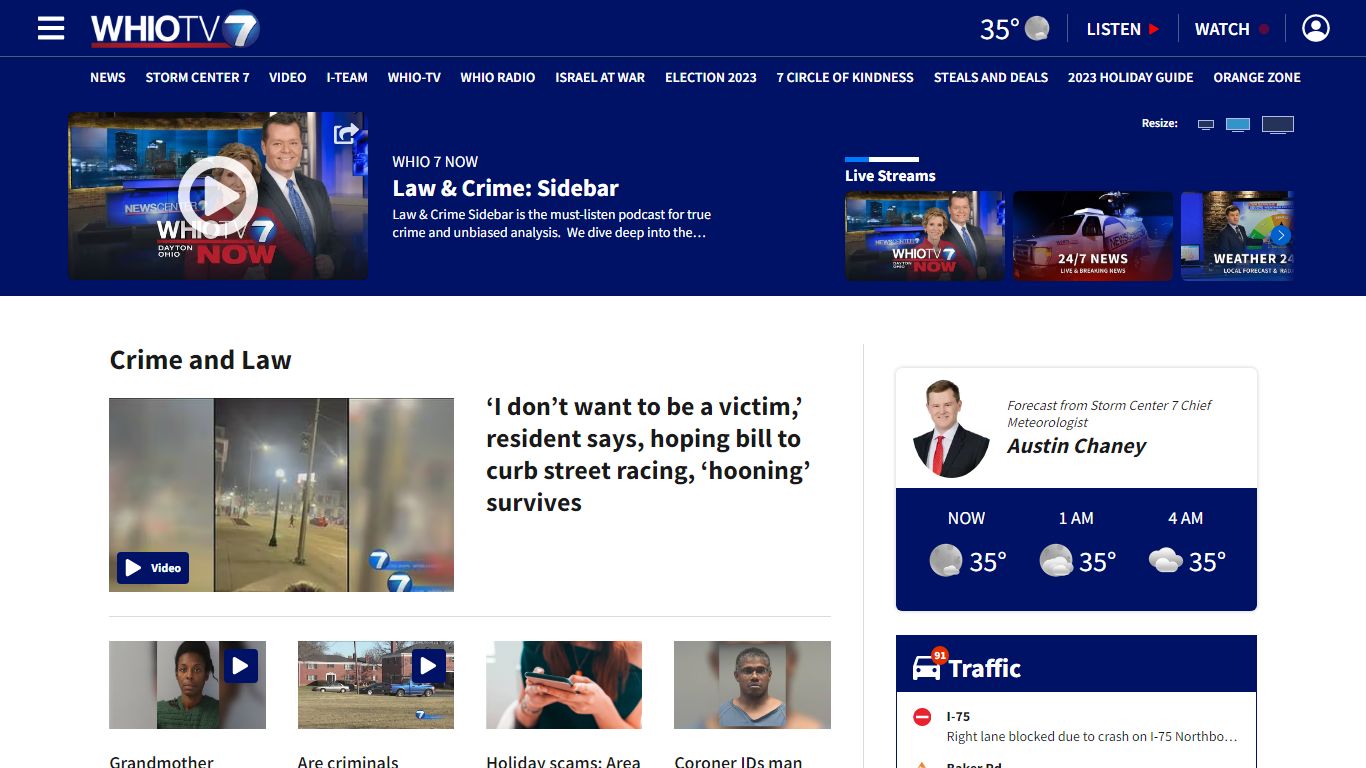Open the hamburger main menu
This screenshot has height=768, width=1366.
tap(51, 28)
